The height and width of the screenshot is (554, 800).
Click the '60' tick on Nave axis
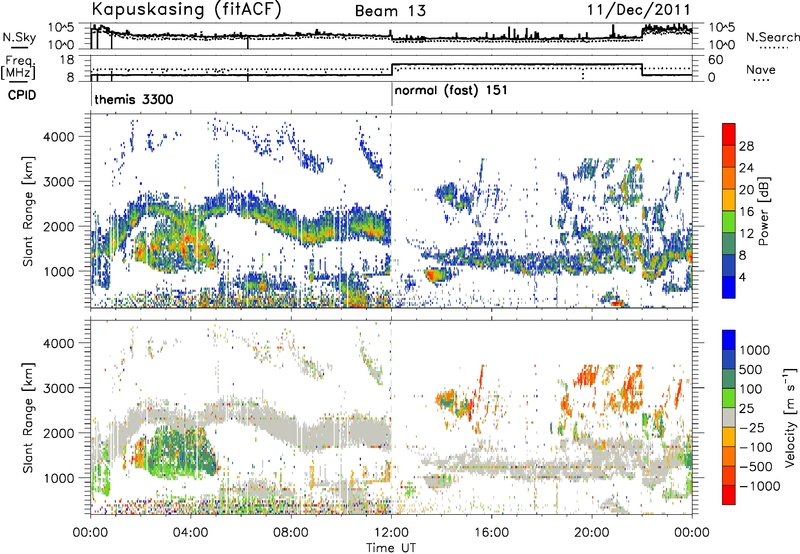716,60
